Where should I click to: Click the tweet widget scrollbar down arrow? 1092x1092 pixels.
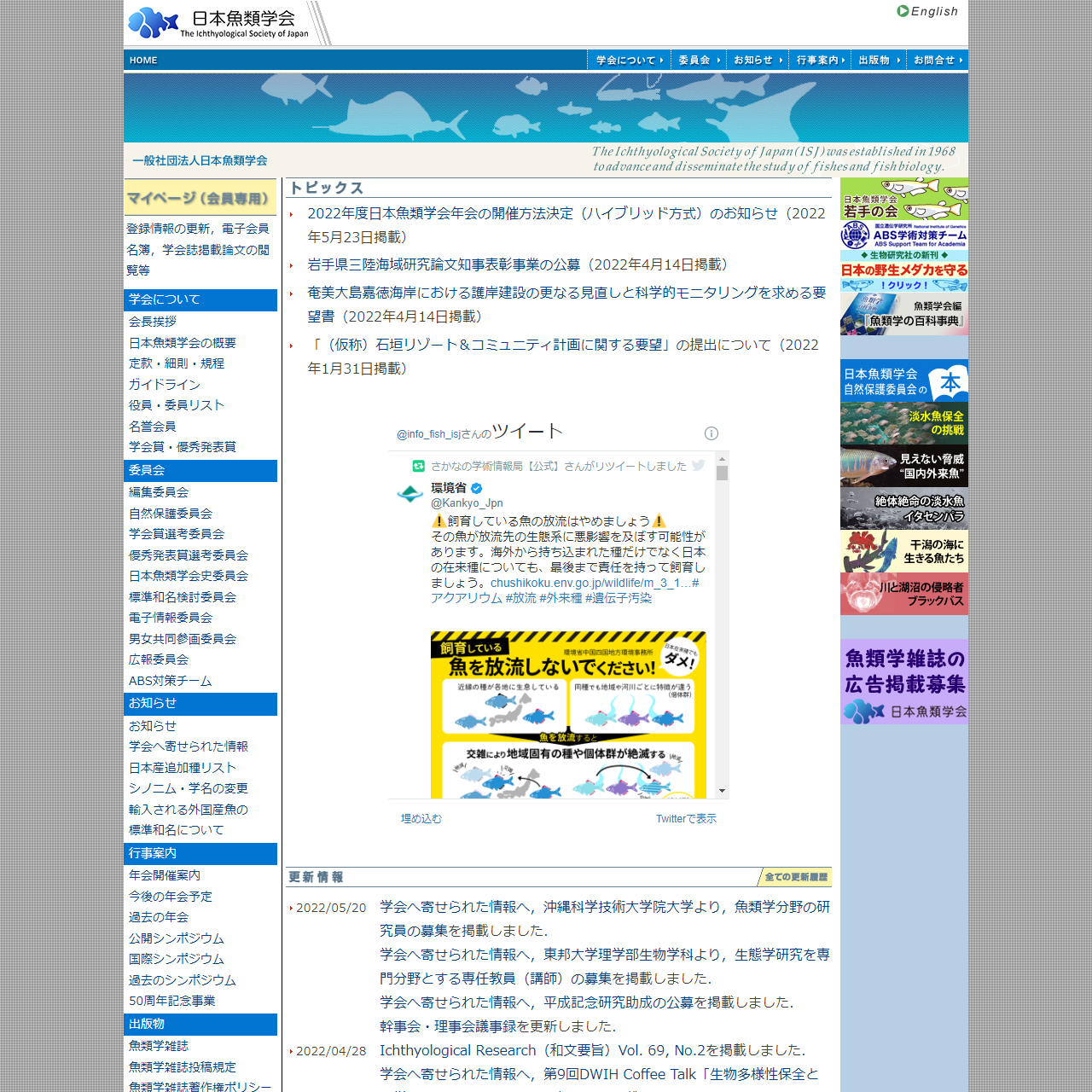click(x=722, y=791)
